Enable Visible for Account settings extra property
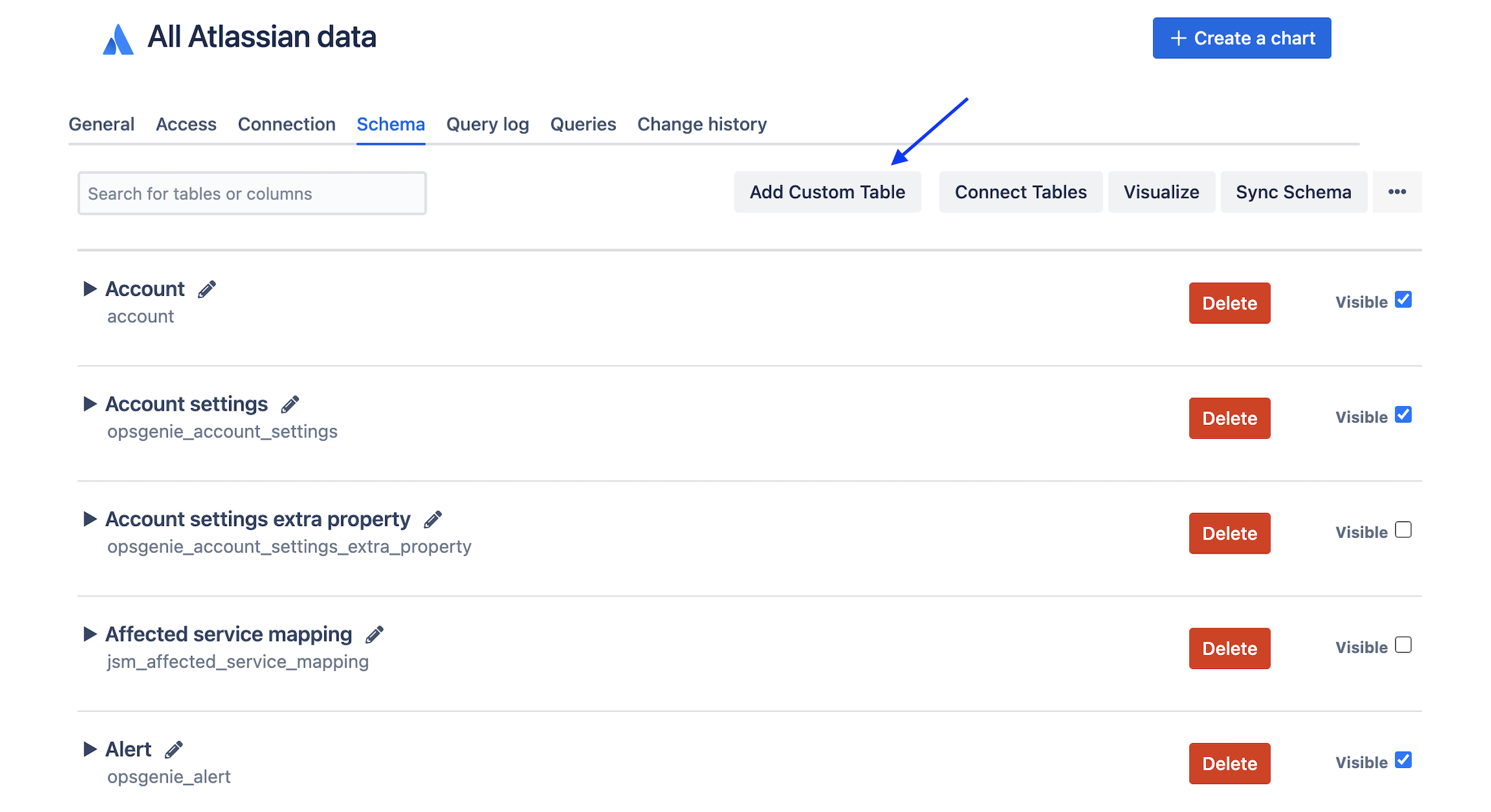Viewport: 1491px width, 812px height. click(x=1403, y=530)
